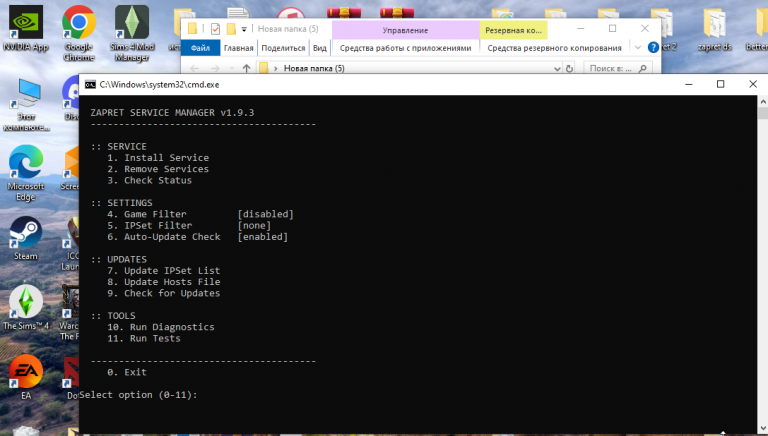Switch to the Поделиться ribbon tab
The height and width of the screenshot is (436, 768).
283,48
